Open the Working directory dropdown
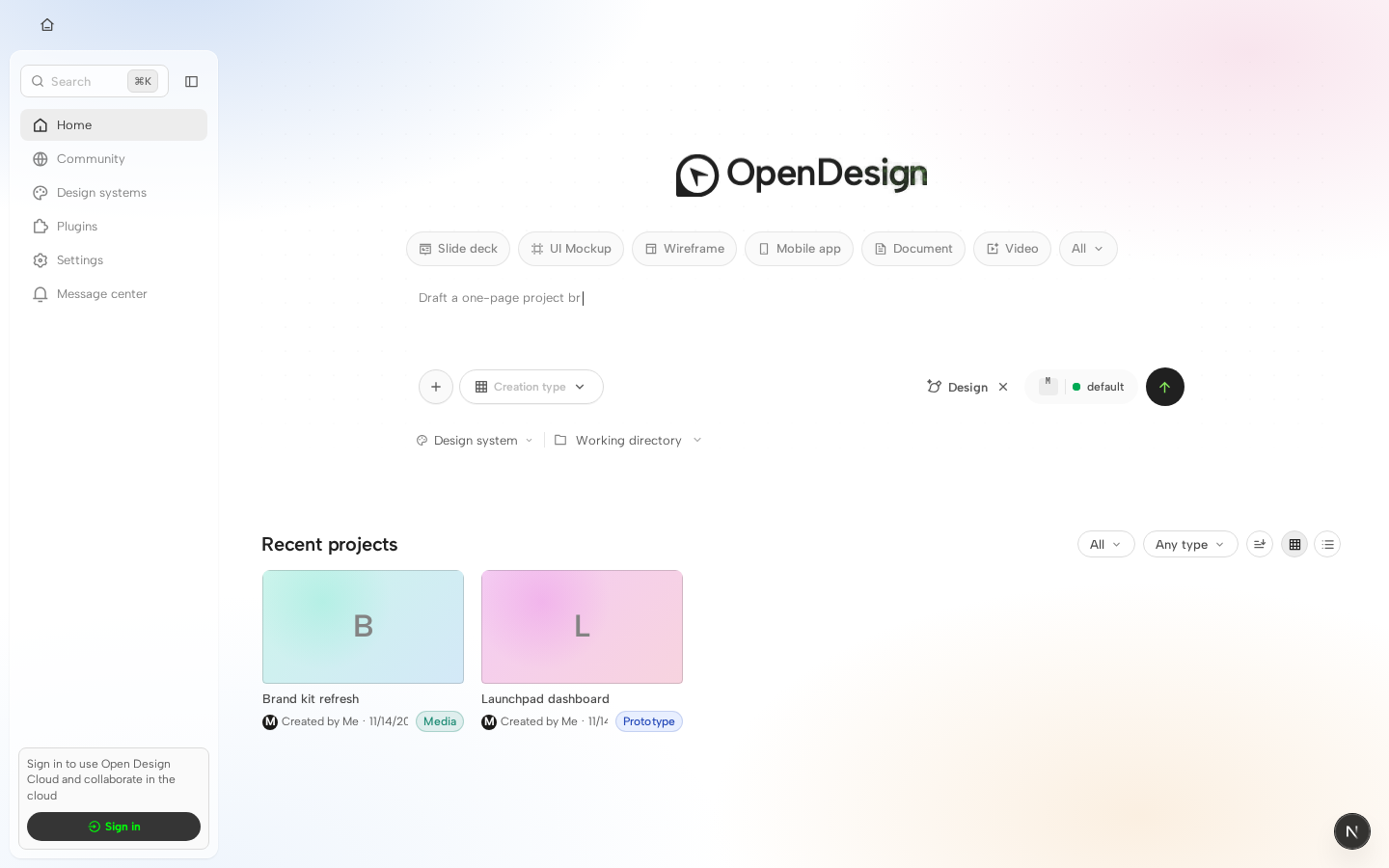Image resolution: width=1389 pixels, height=868 pixels. (x=628, y=441)
